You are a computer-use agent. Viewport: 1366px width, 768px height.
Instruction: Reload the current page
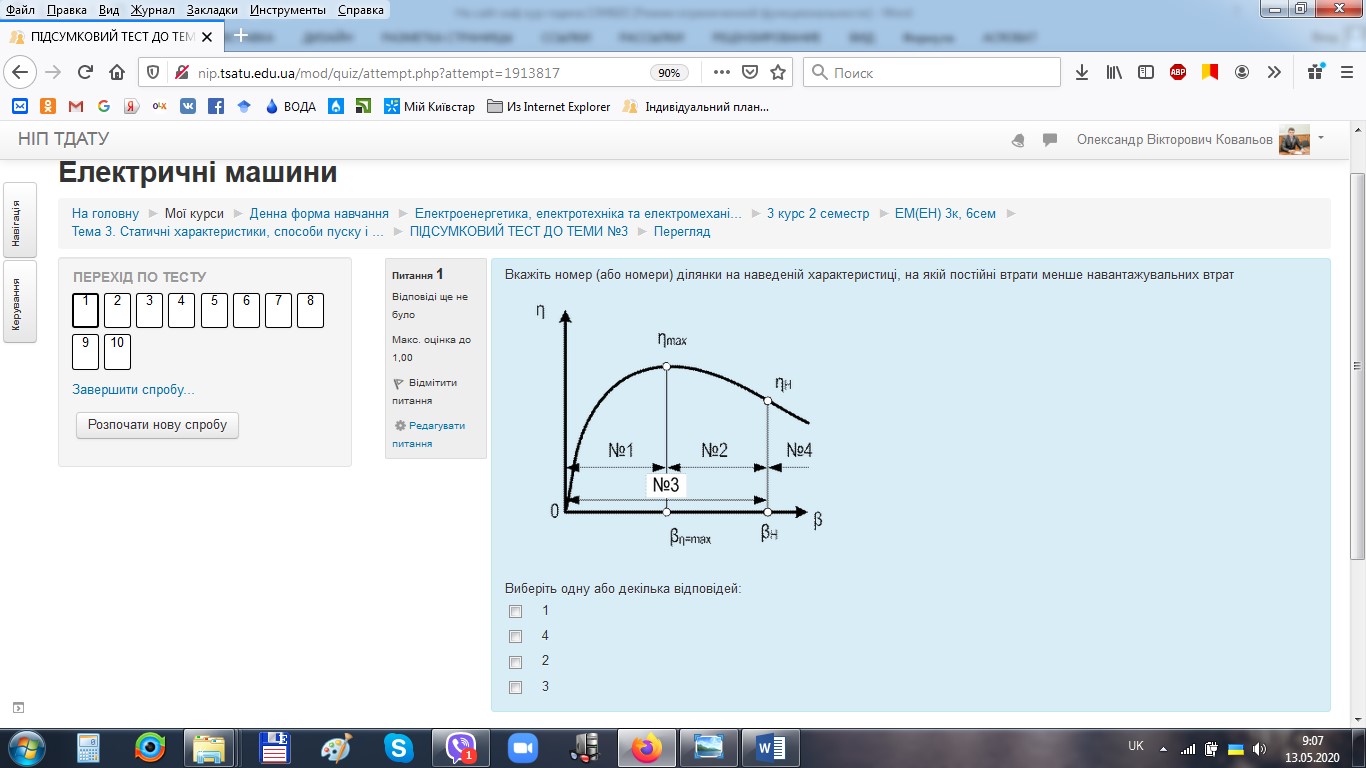[x=85, y=73]
